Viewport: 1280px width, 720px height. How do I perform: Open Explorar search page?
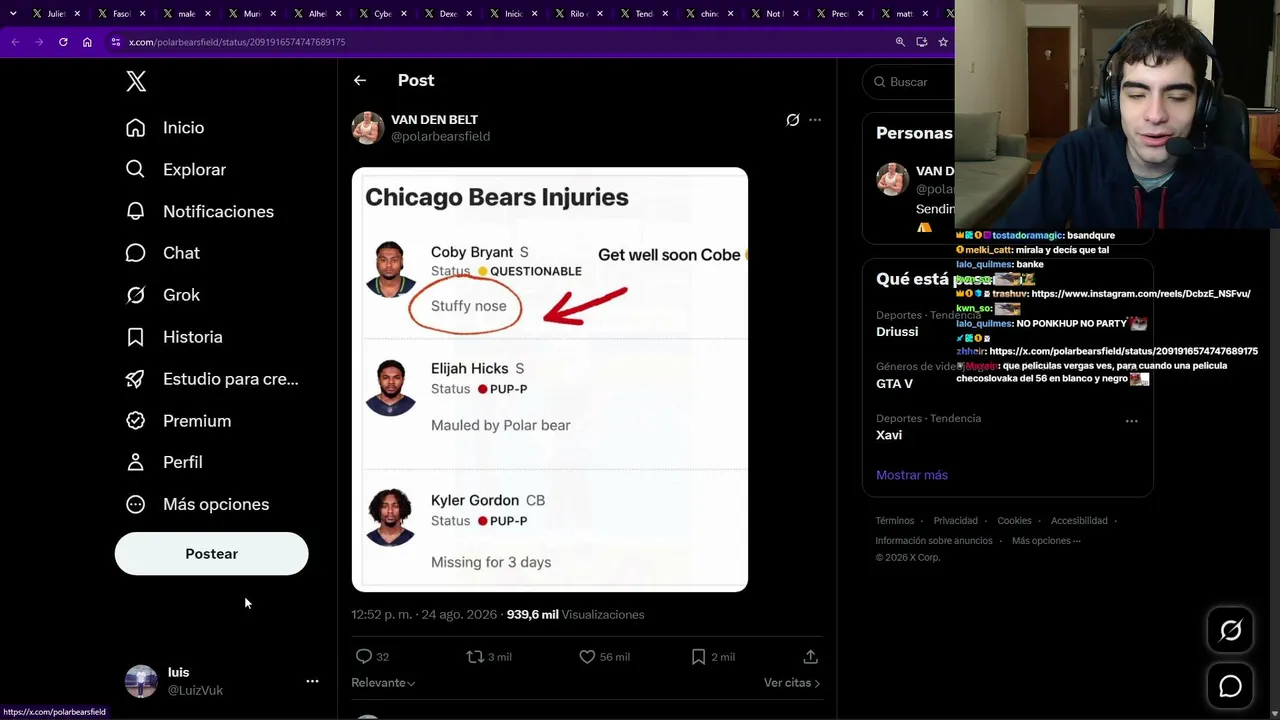[176, 170]
